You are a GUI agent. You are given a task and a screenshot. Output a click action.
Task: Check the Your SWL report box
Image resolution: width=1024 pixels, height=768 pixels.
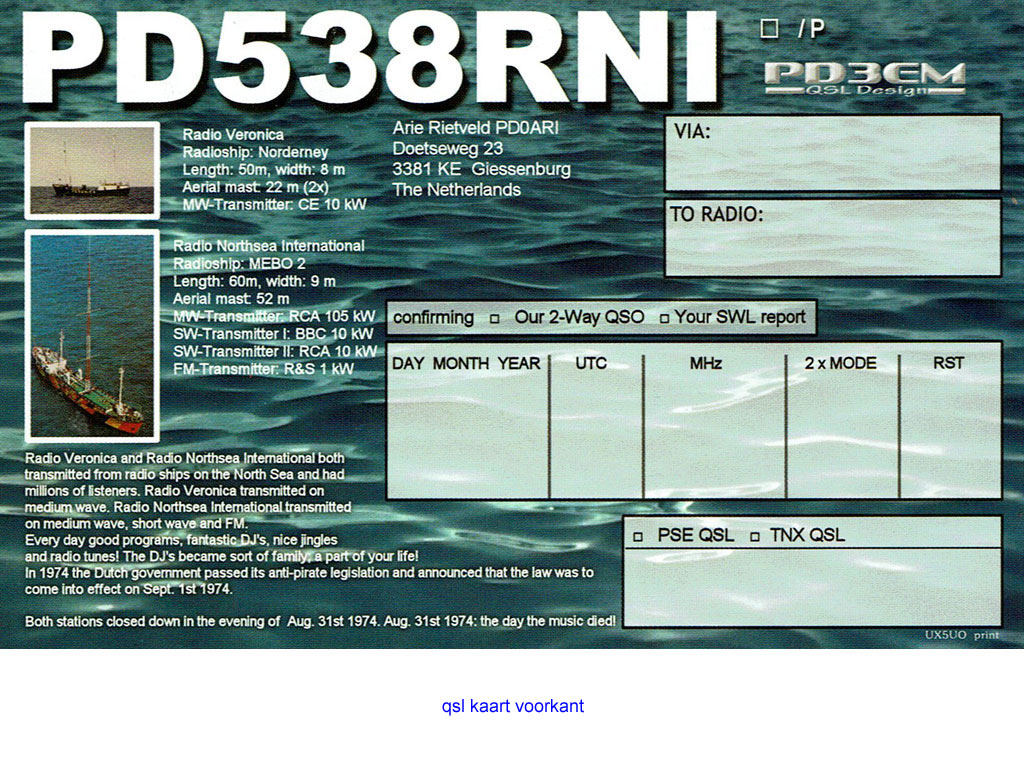(664, 319)
